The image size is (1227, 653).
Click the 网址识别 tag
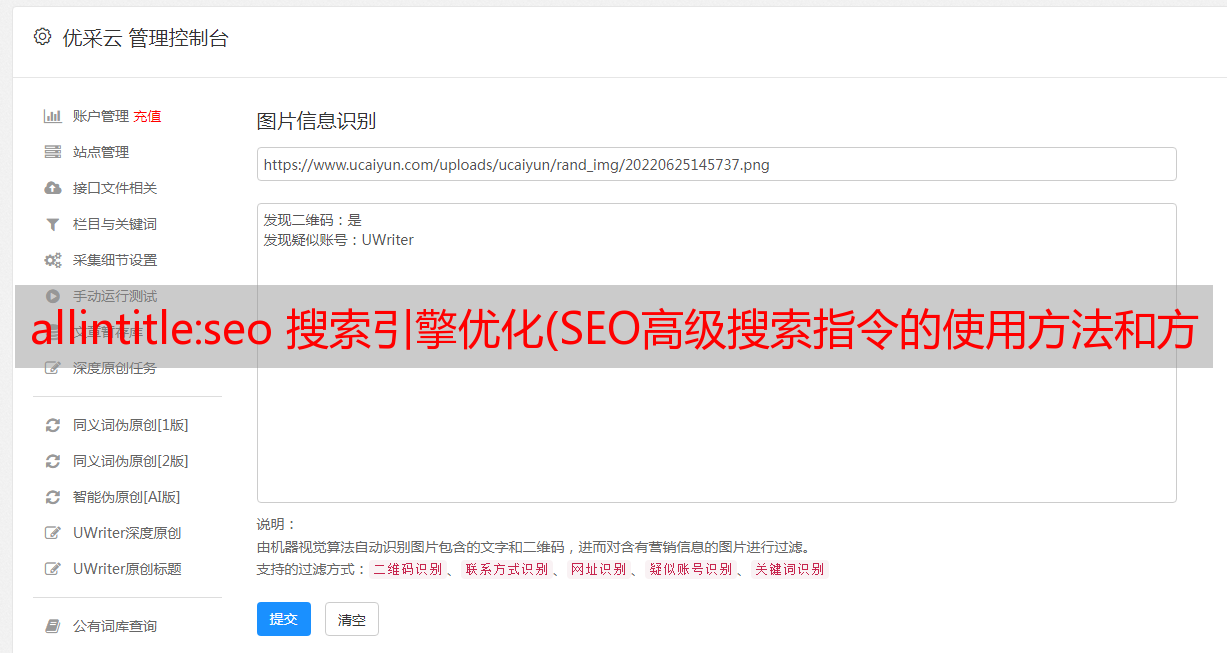pyautogui.click(x=598, y=569)
